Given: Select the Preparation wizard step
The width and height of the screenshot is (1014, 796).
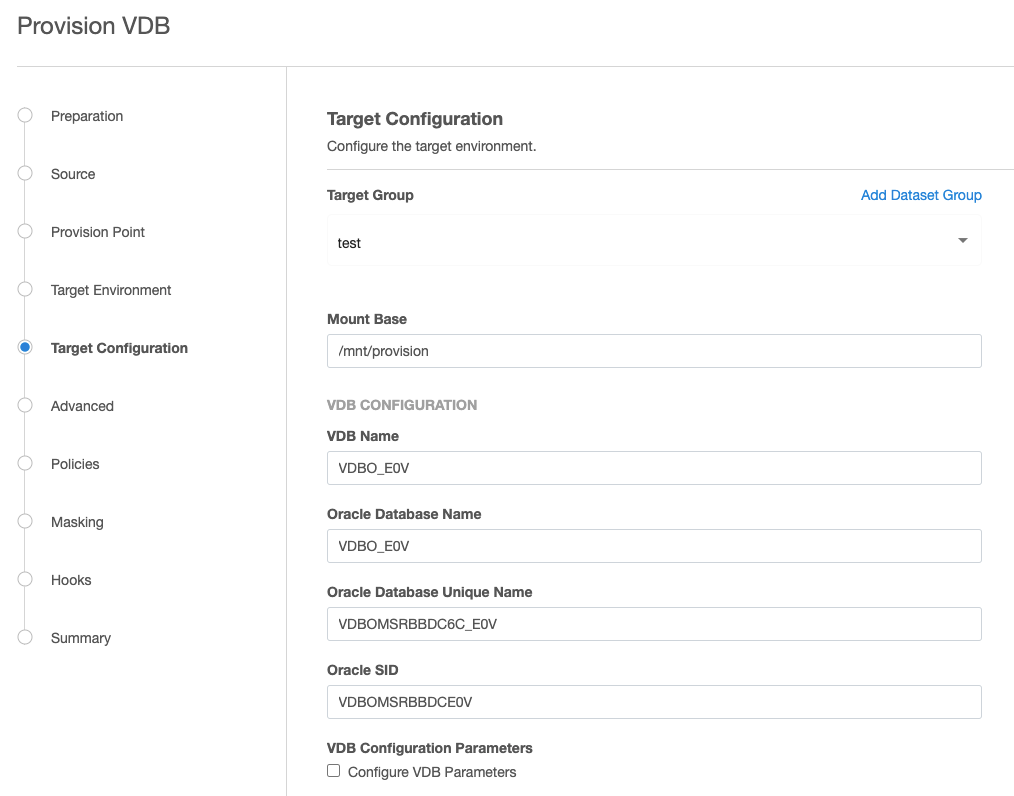Looking at the screenshot, I should tap(87, 116).
